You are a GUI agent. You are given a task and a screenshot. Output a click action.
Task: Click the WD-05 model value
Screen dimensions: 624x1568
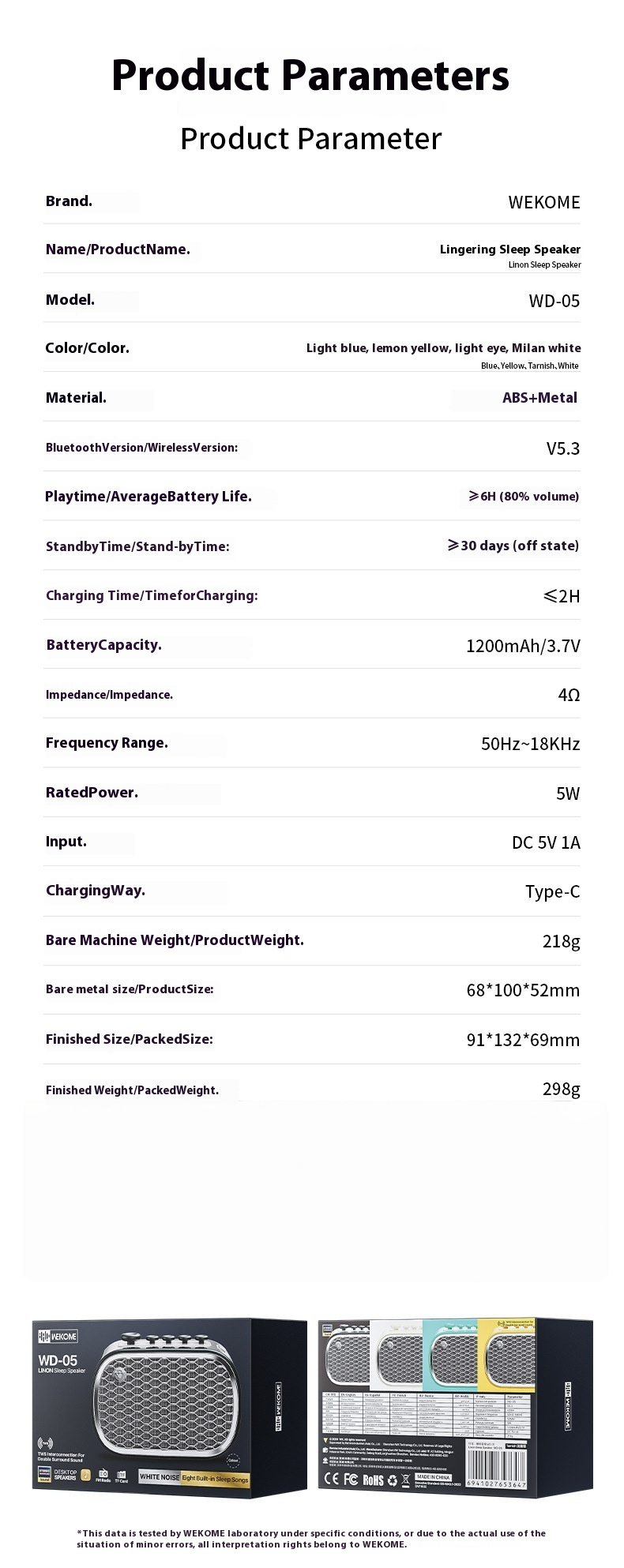pyautogui.click(x=554, y=301)
